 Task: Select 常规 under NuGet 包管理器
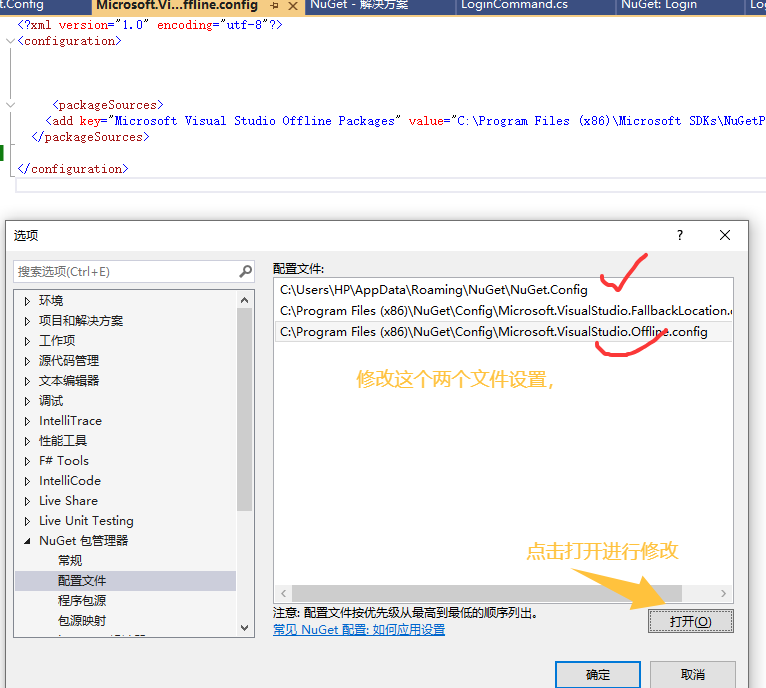coord(70,560)
